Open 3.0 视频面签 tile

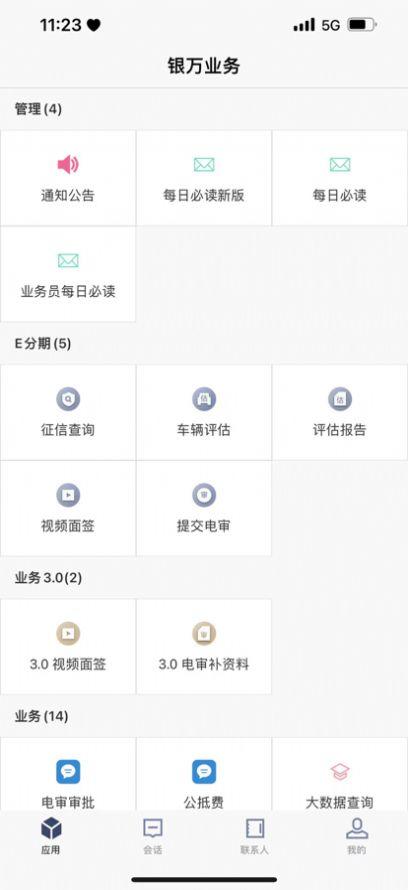point(68,646)
